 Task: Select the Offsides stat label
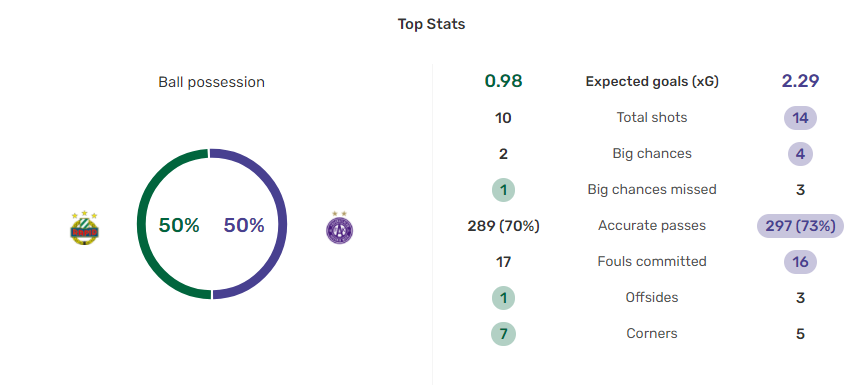click(652, 297)
